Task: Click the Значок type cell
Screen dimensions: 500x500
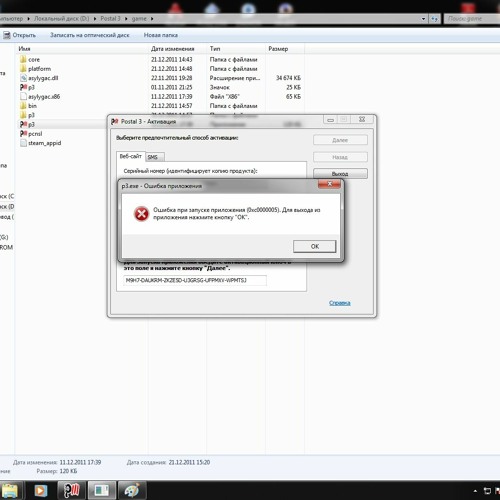Action: tap(220, 87)
